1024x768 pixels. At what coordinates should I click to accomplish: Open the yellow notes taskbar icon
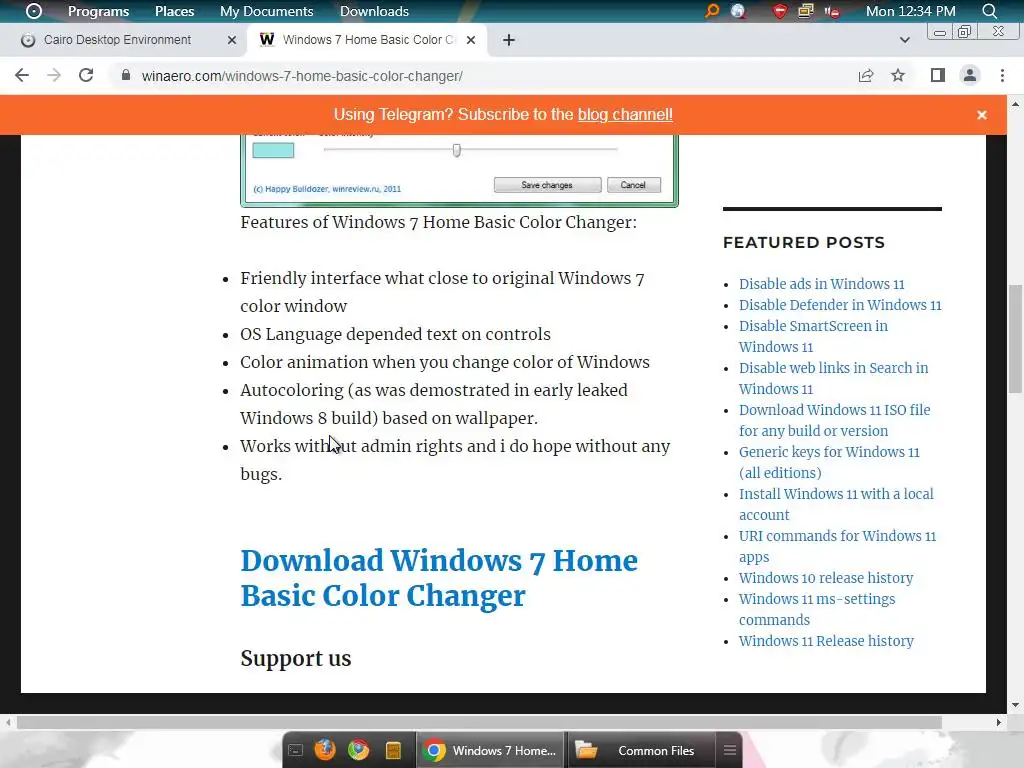pyautogui.click(x=393, y=750)
